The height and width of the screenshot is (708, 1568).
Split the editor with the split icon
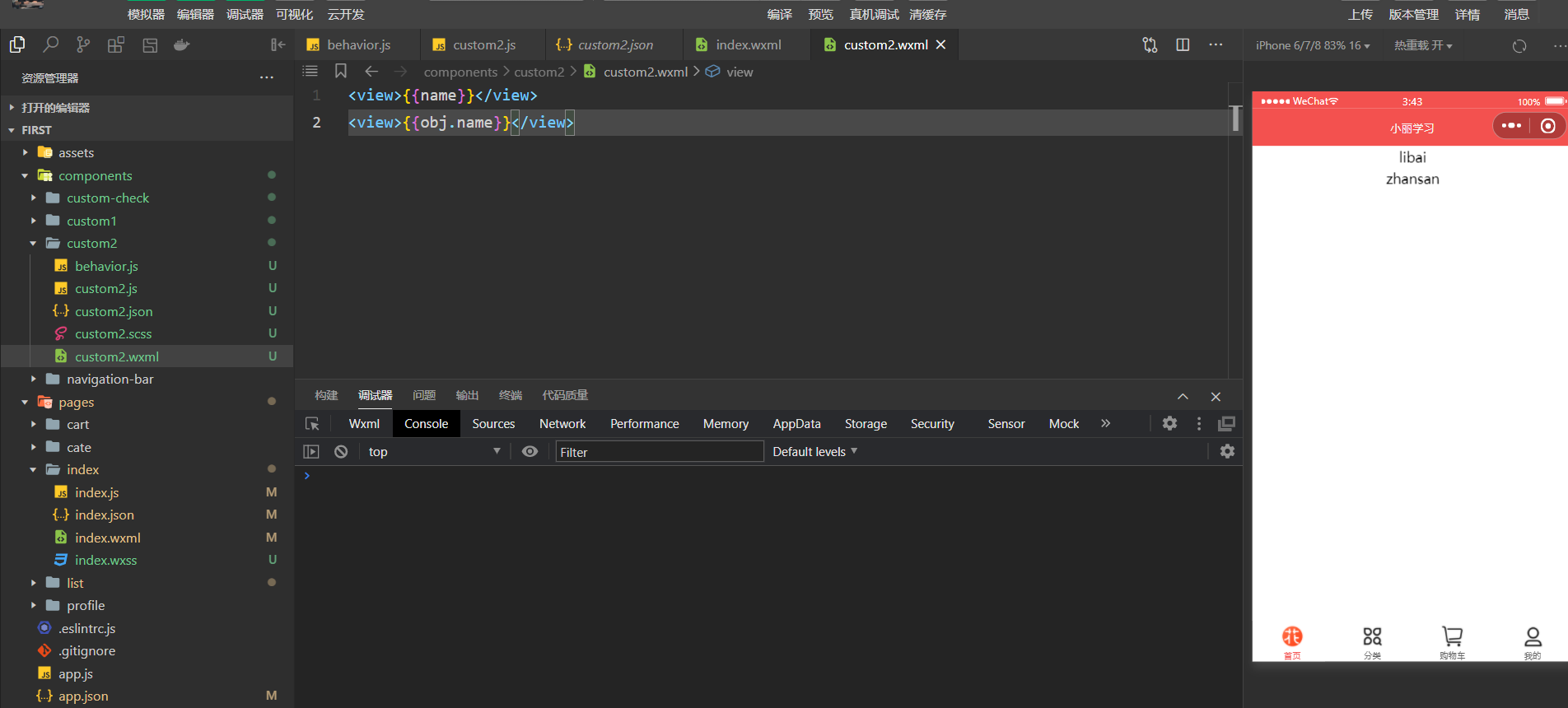coord(1183,44)
